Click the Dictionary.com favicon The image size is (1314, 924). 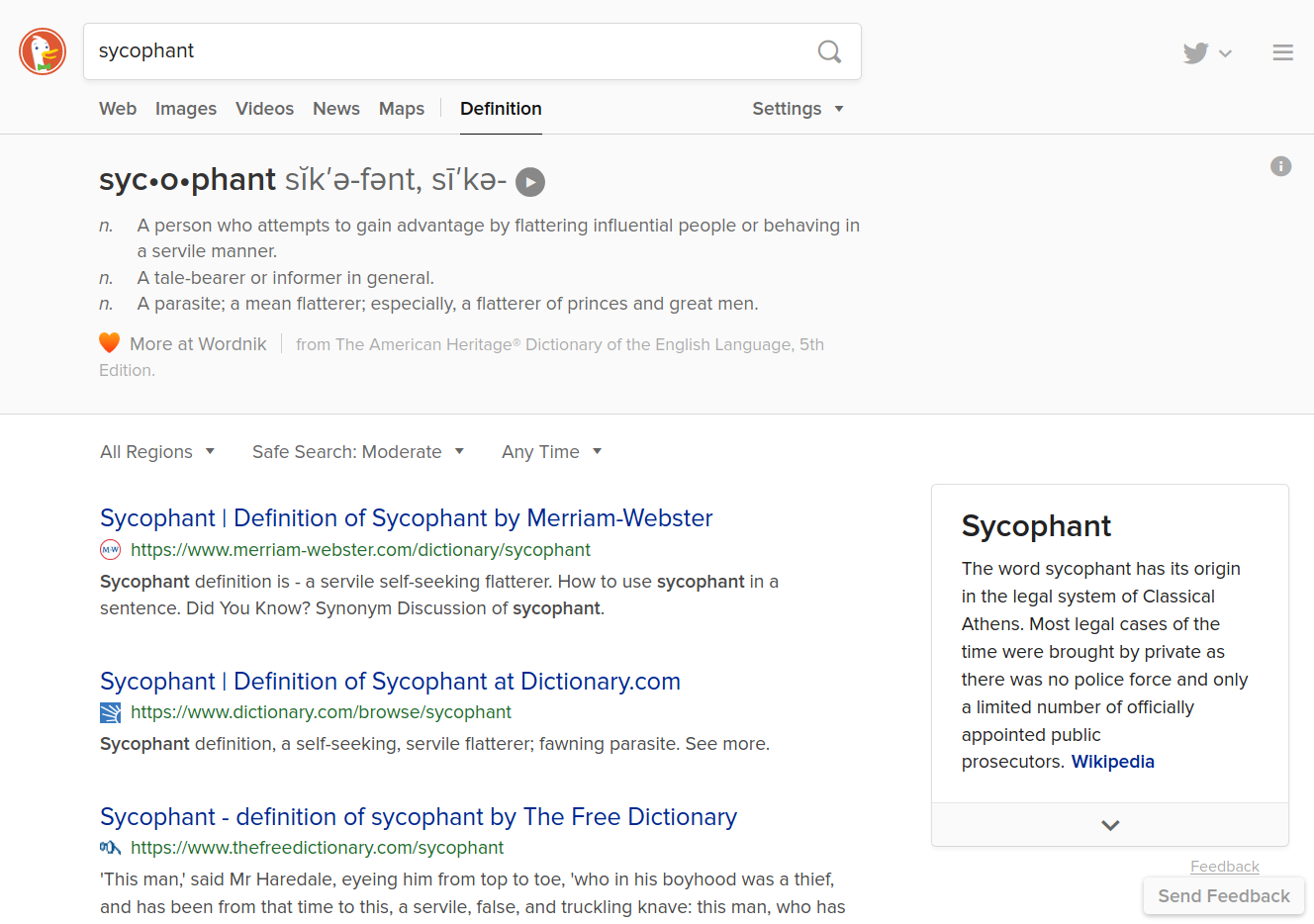[110, 712]
